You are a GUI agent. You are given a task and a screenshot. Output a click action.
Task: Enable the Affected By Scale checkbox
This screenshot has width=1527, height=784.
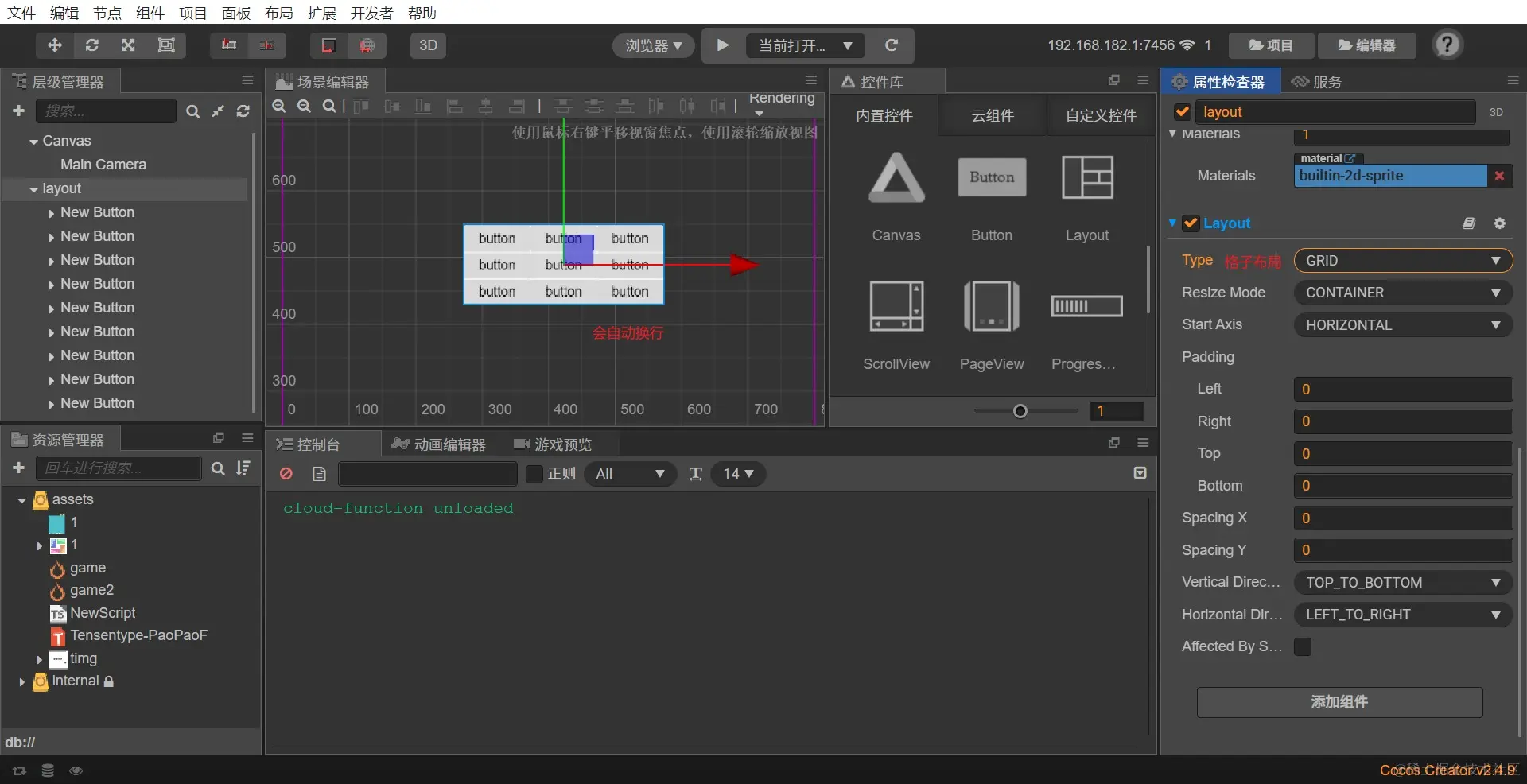click(x=1303, y=646)
